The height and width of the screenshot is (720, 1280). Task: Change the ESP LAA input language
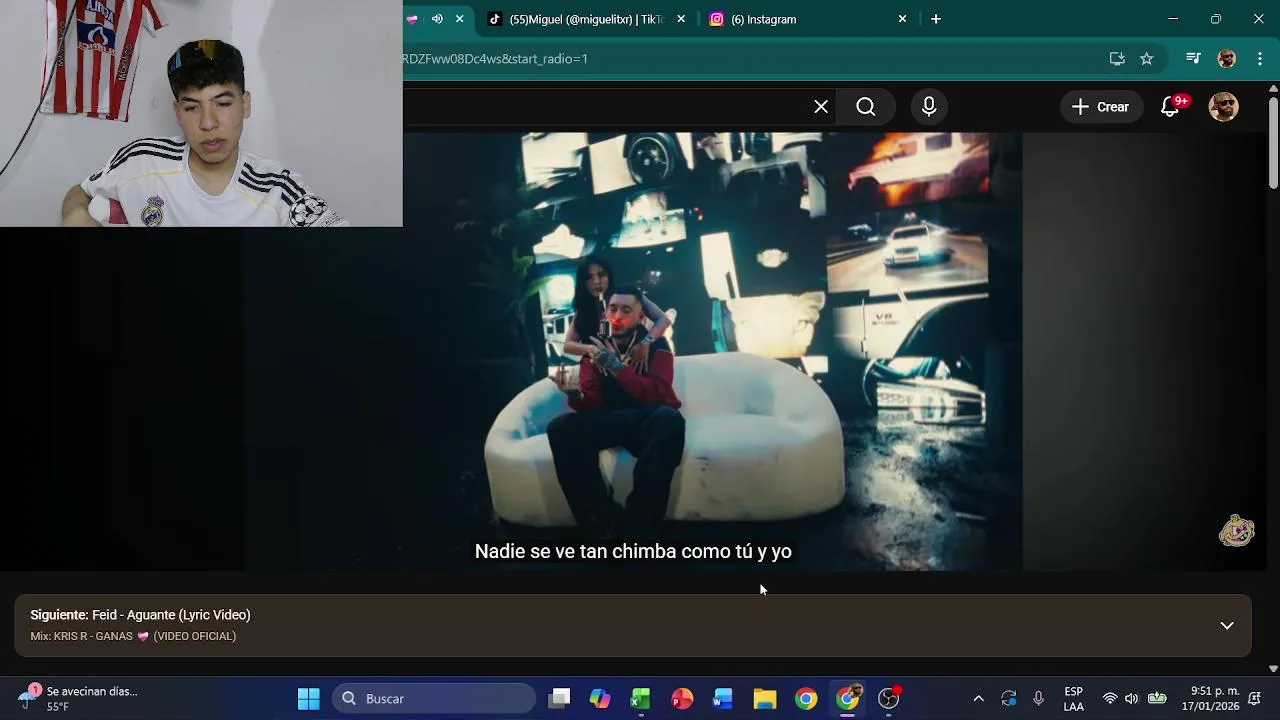1073,699
